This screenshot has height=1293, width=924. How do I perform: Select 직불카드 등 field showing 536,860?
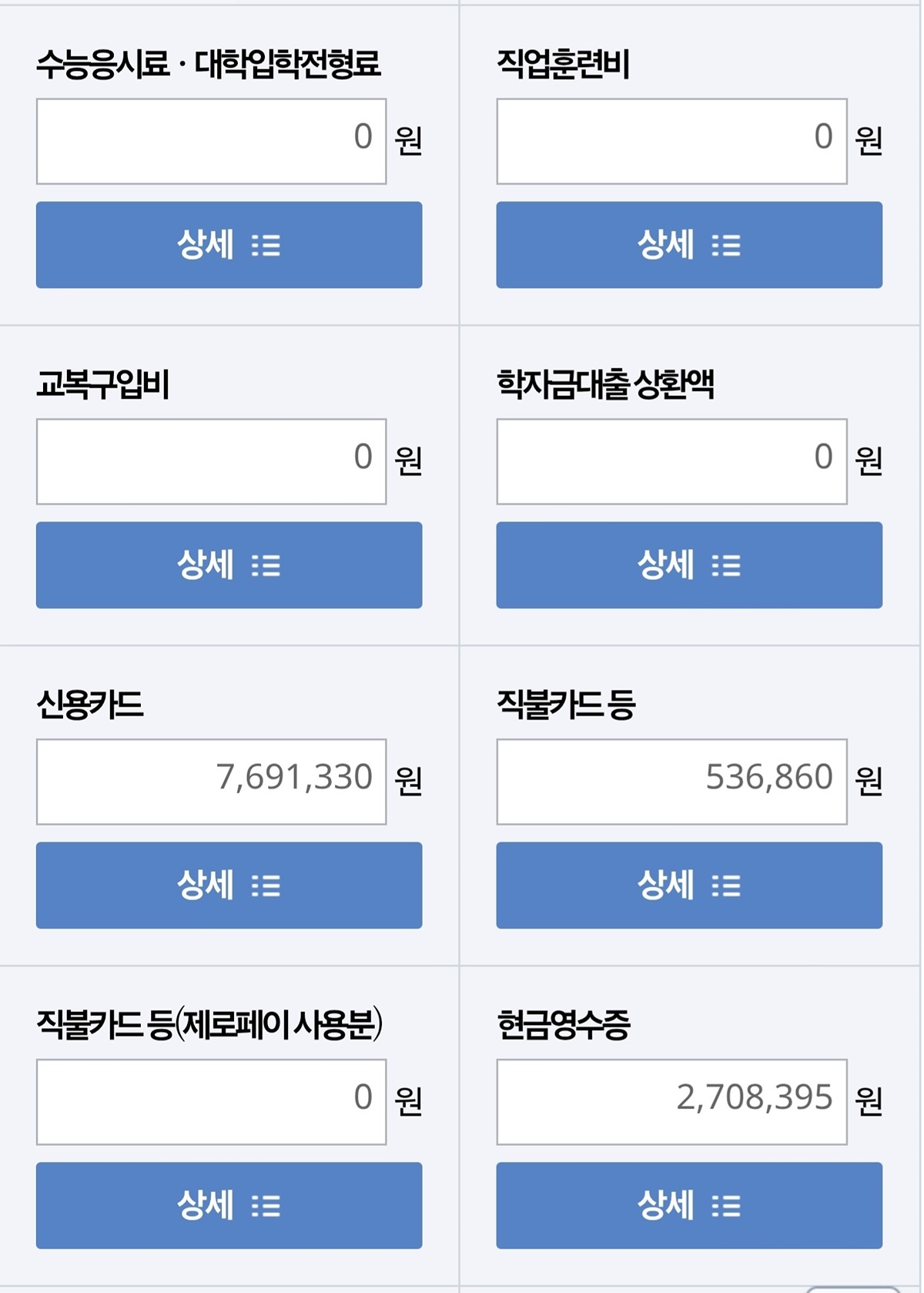[671, 782]
